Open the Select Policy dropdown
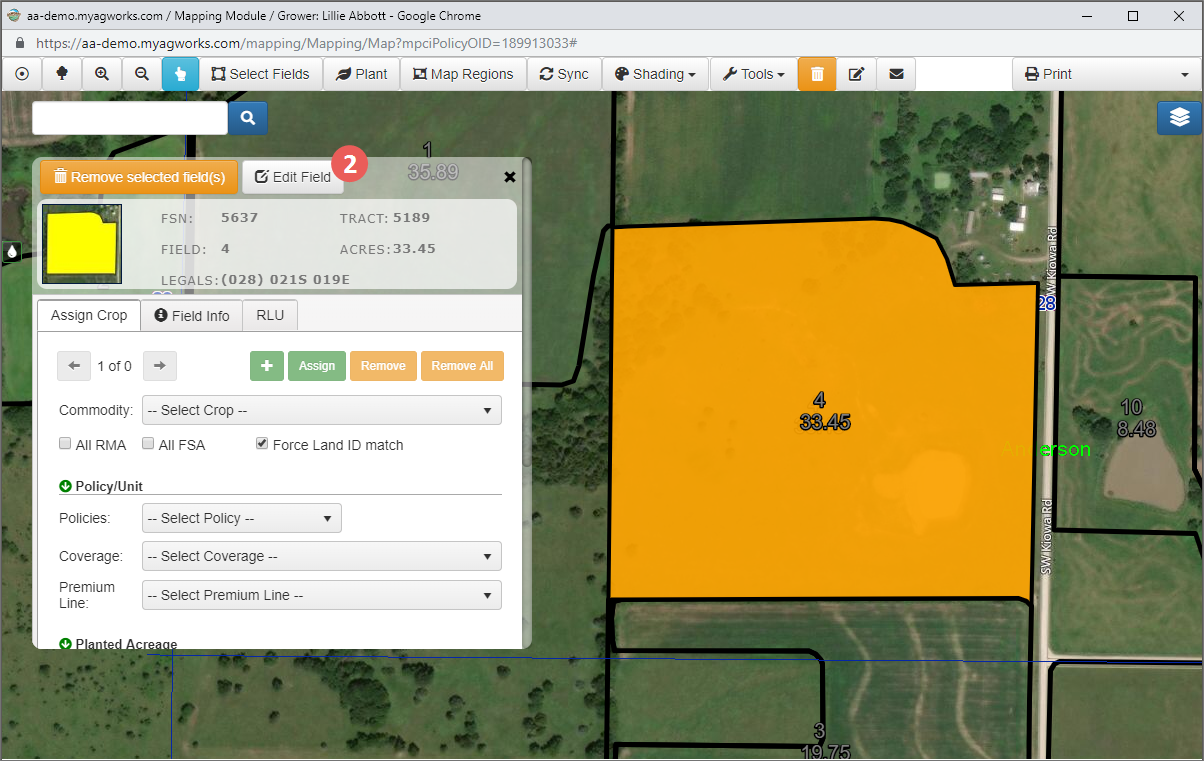 242,518
